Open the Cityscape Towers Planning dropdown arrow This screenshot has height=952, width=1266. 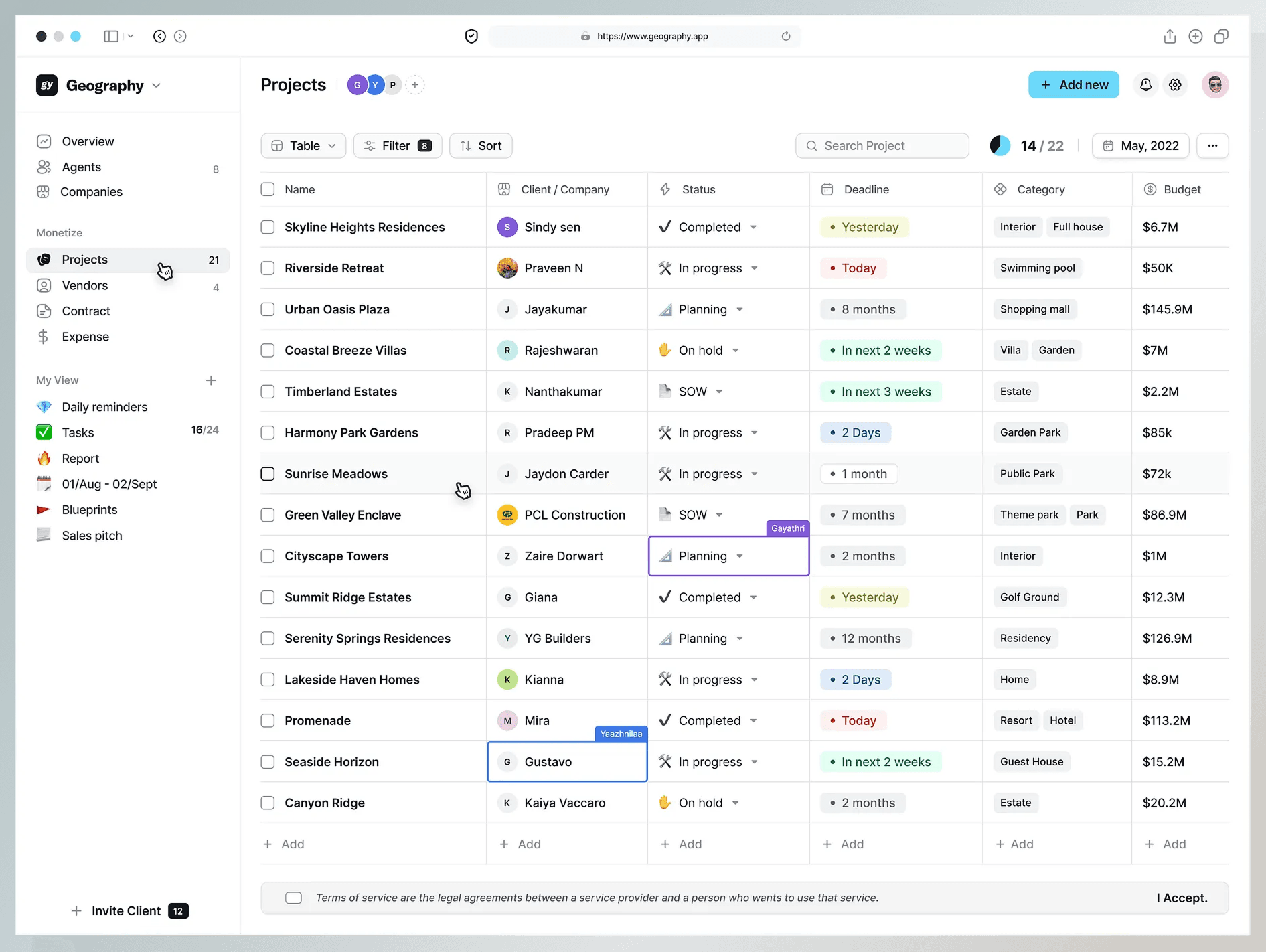point(740,556)
